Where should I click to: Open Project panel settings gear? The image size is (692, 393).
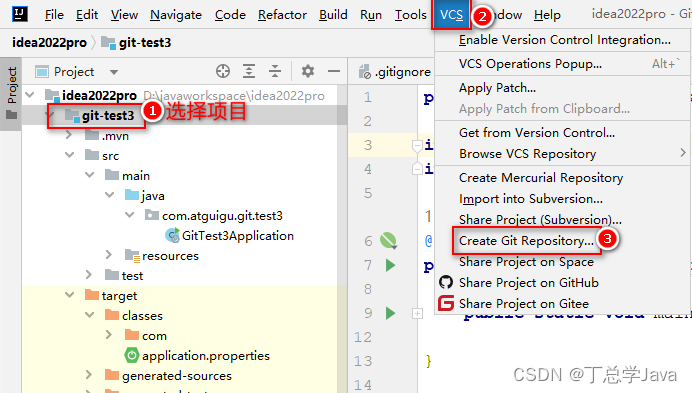pos(308,71)
